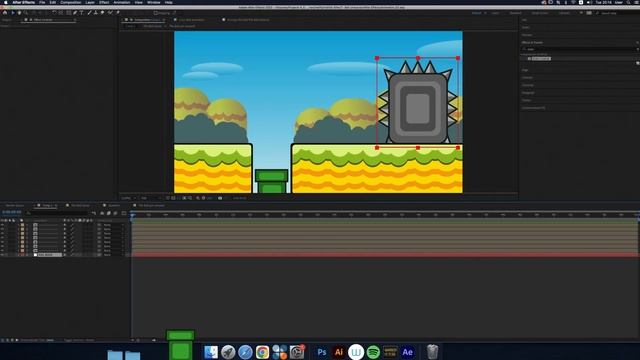Select the Home icon in the toolbar
The image size is (640, 360).
pyautogui.click(x=4, y=13)
